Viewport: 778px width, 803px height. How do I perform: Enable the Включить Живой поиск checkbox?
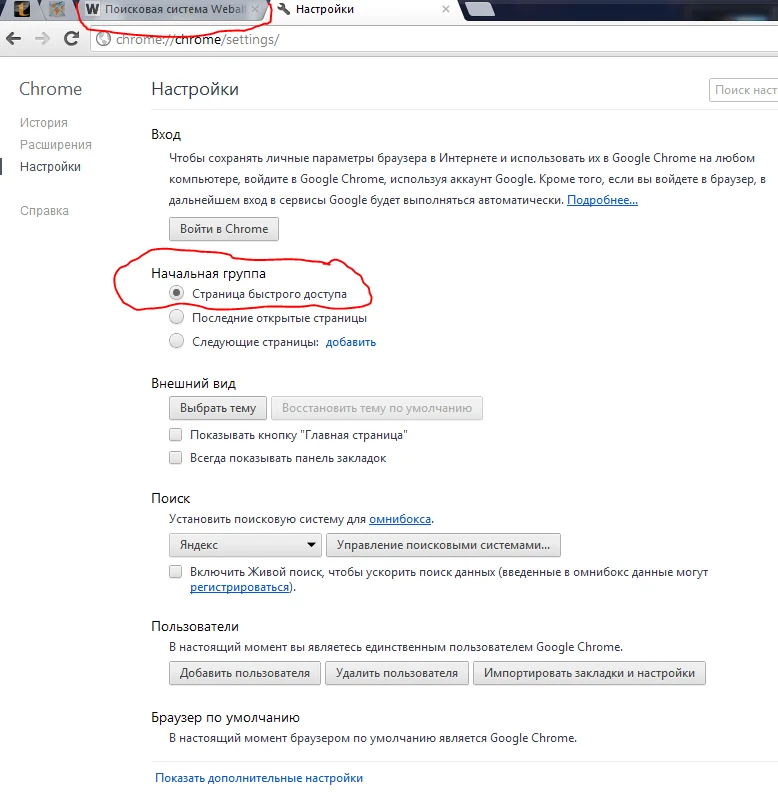pos(175,572)
